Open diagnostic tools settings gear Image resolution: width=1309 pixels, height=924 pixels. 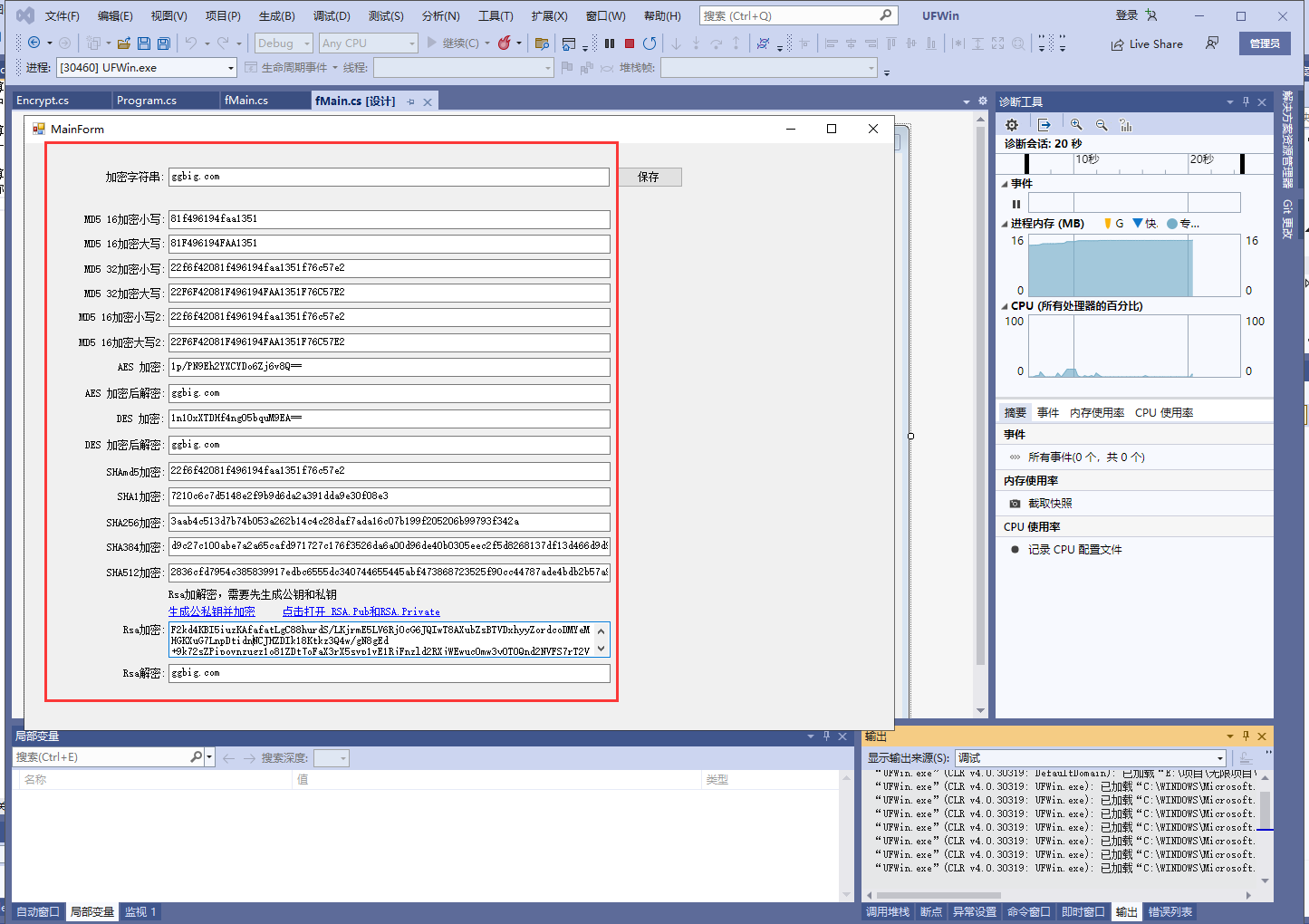[x=1012, y=125]
